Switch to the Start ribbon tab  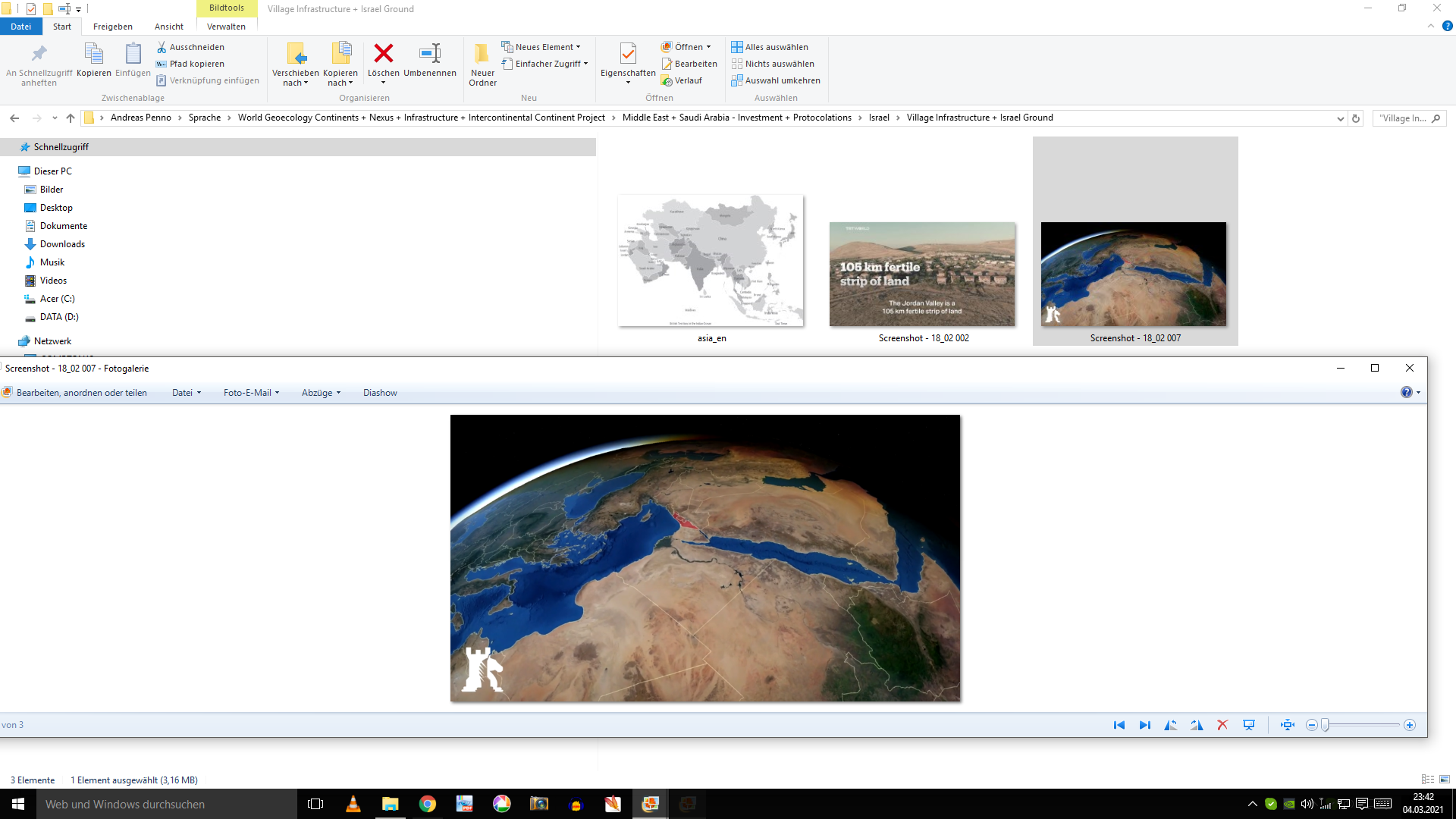click(62, 27)
